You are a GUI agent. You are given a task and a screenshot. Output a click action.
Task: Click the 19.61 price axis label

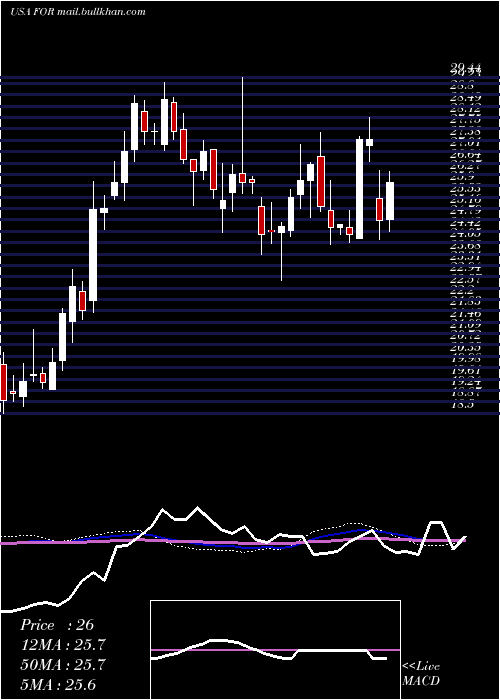click(465, 372)
